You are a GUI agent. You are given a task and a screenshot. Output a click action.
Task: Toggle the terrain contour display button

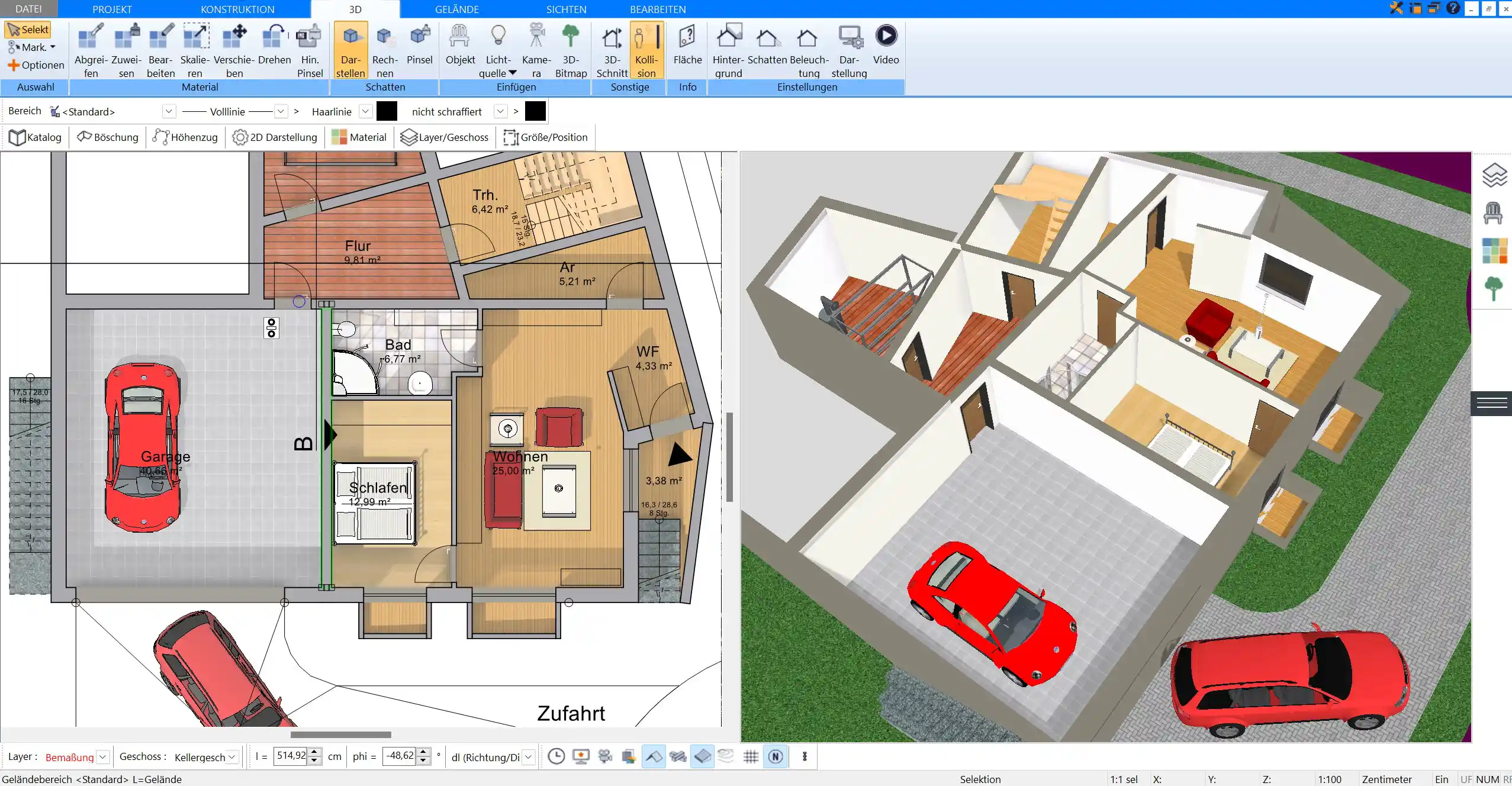coord(726,756)
